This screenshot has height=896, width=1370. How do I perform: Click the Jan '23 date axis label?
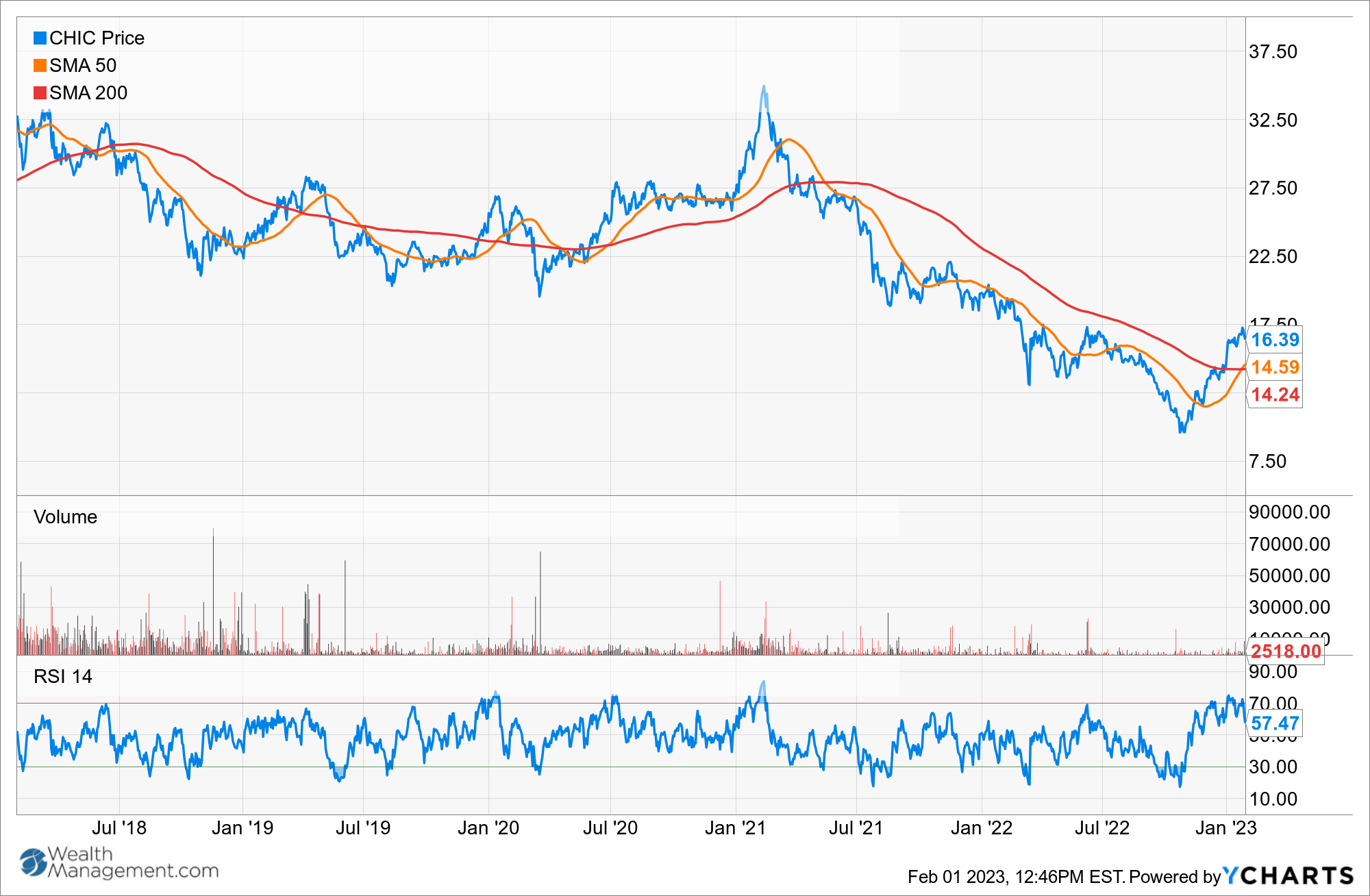point(1225,828)
